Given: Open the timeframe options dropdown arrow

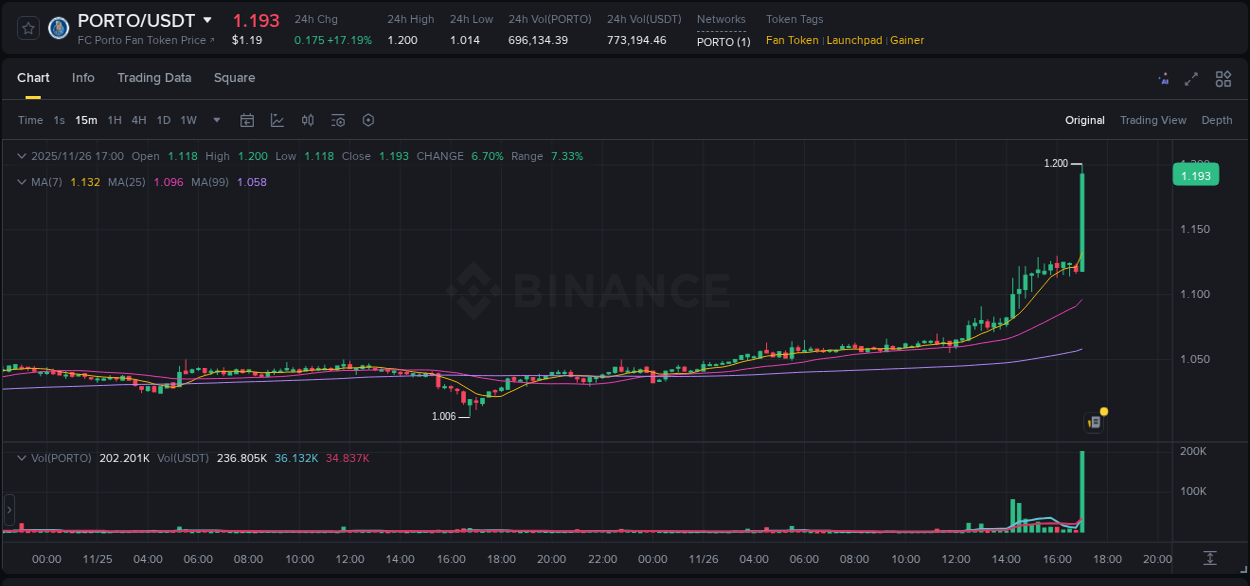Looking at the screenshot, I should [215, 120].
